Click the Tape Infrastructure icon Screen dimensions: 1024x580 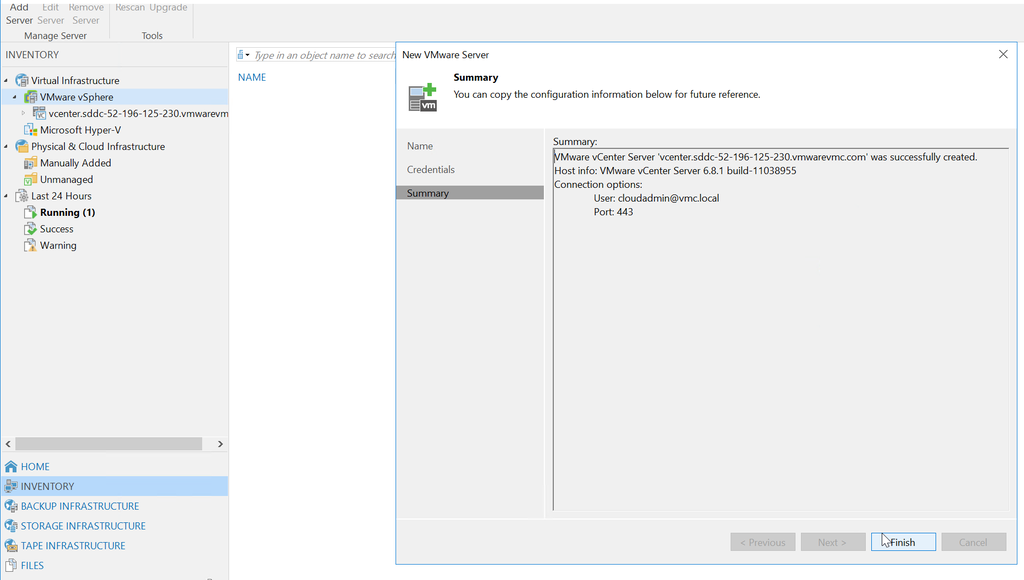coord(11,545)
